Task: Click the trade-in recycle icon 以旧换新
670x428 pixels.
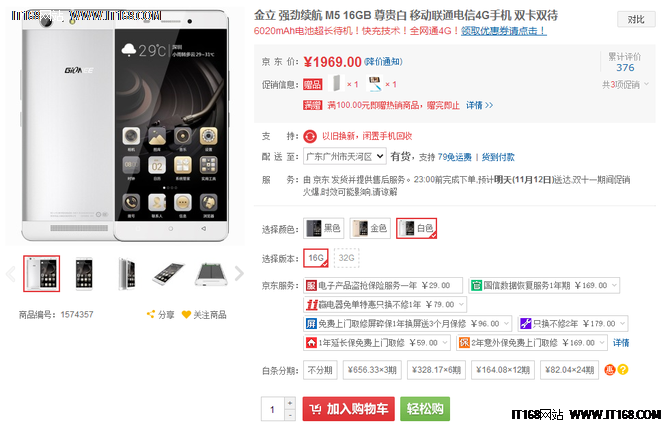Action: click(310, 136)
